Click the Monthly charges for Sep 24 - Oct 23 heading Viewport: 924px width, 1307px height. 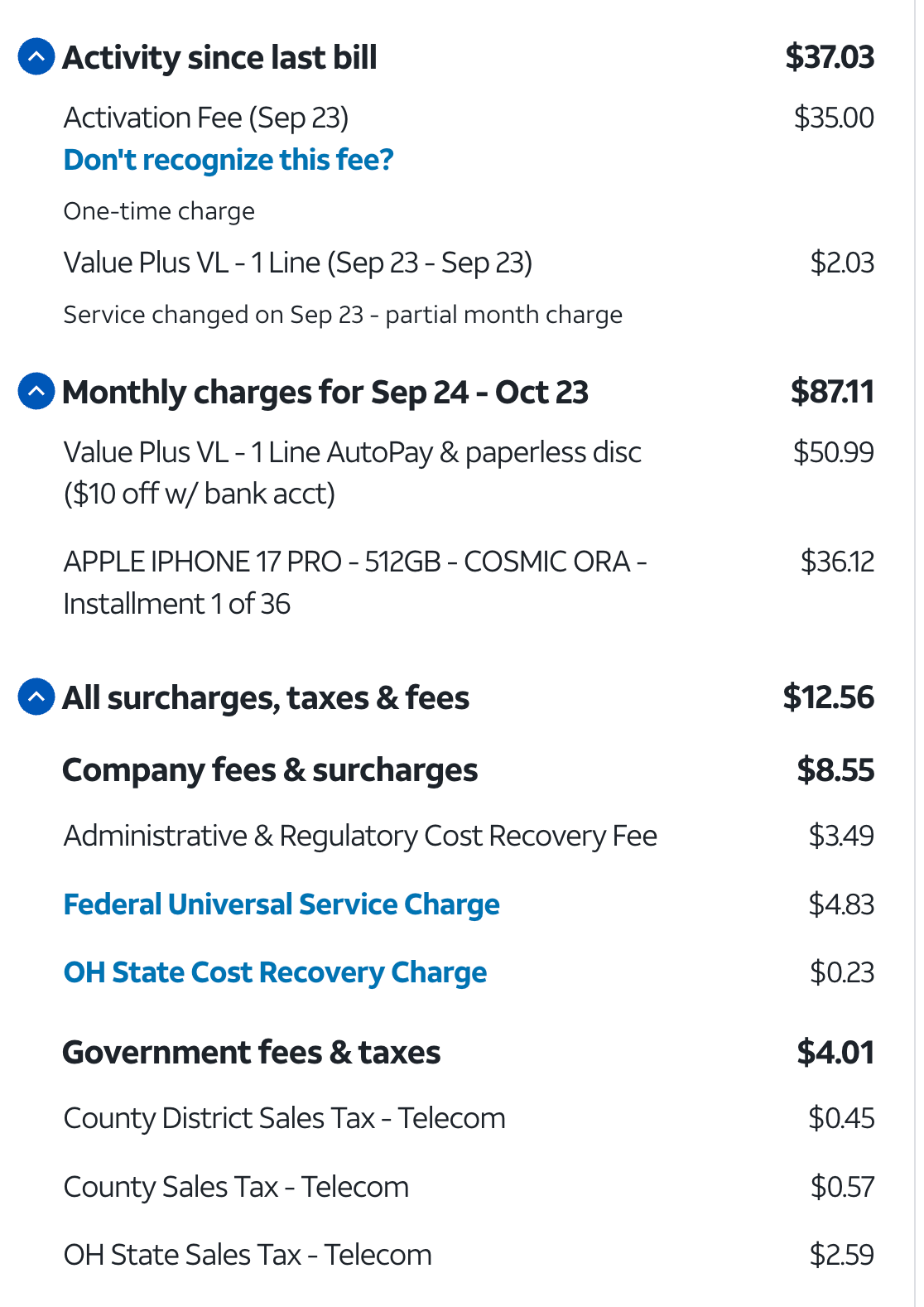coord(325,393)
